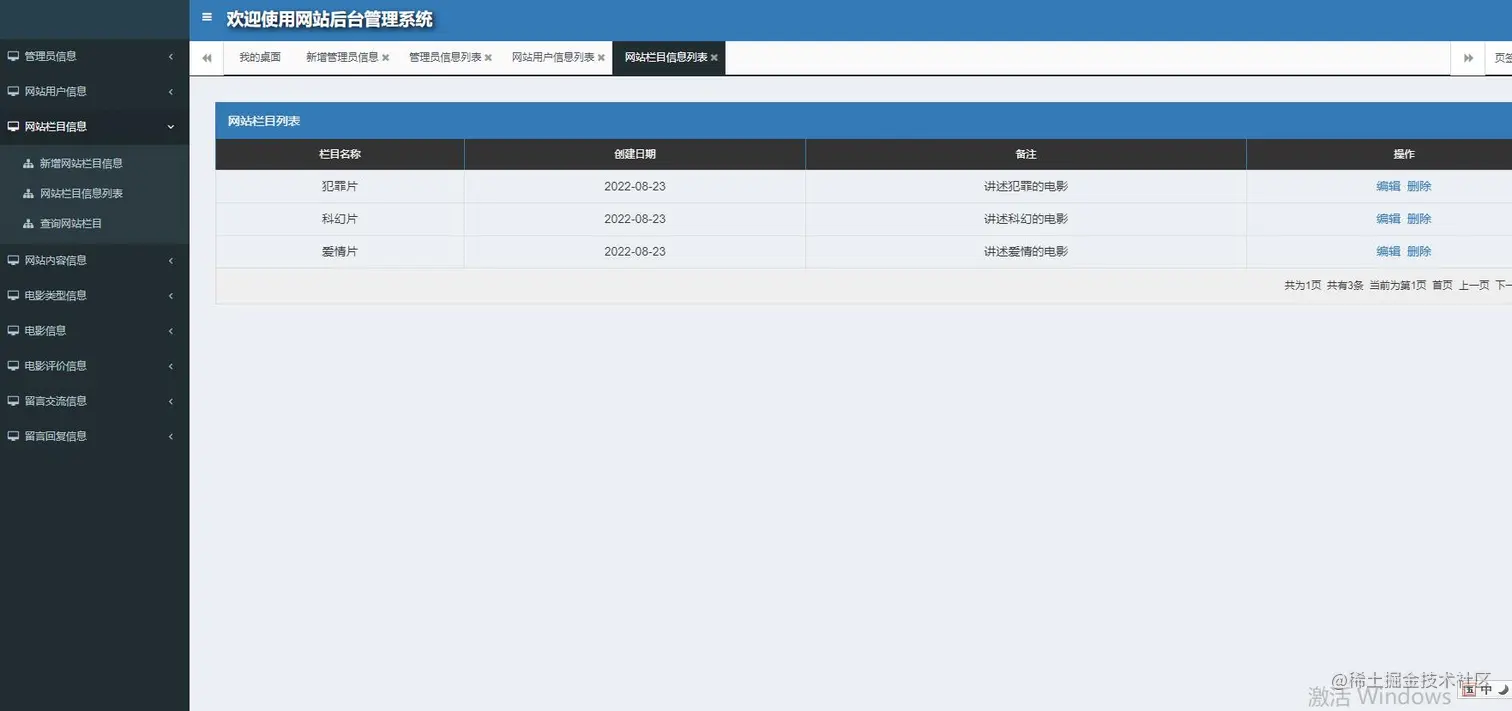Click 编辑 link for 爱情片 row
This screenshot has width=1512, height=711.
pos(1388,251)
